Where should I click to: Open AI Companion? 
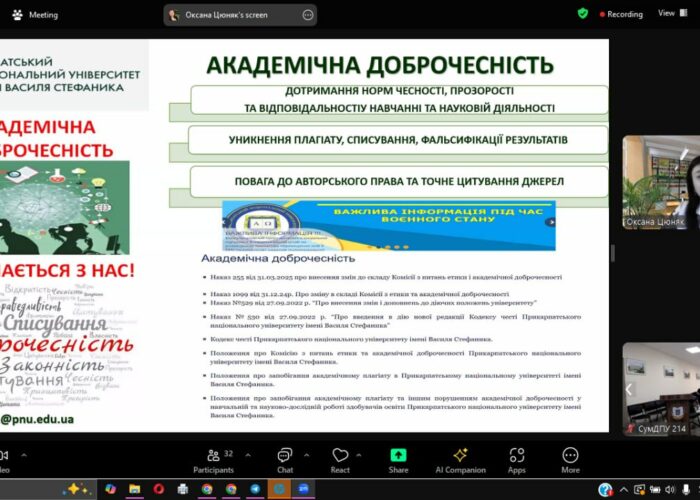click(x=460, y=459)
